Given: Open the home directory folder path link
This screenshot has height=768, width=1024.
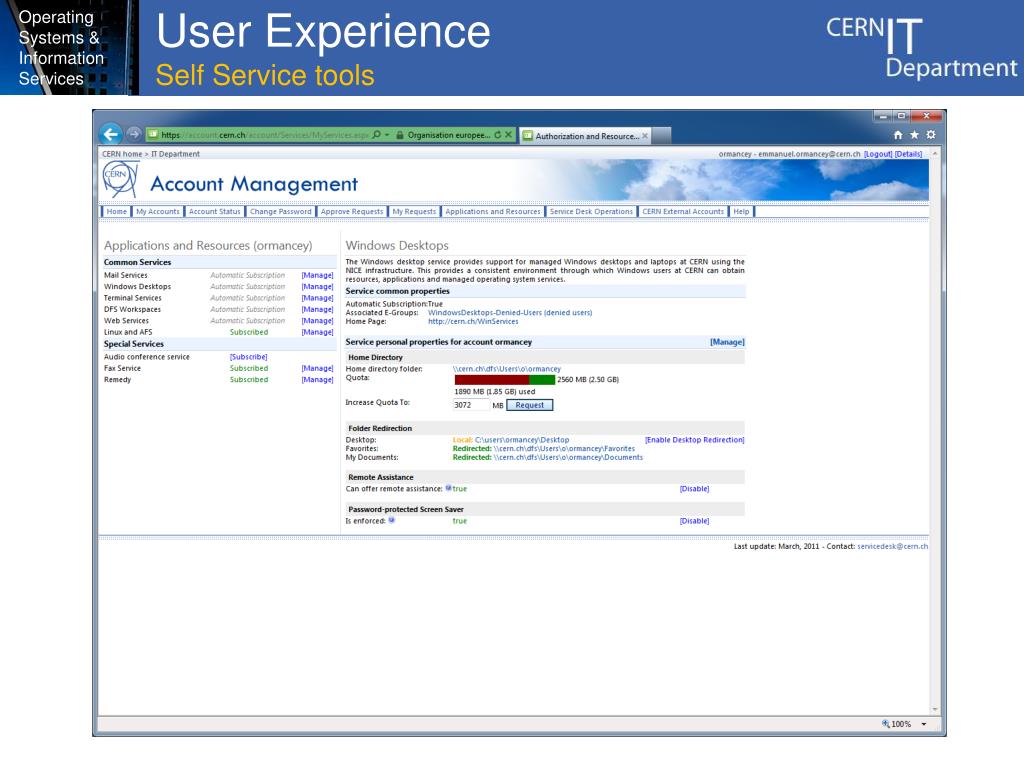Looking at the screenshot, I should [x=507, y=369].
